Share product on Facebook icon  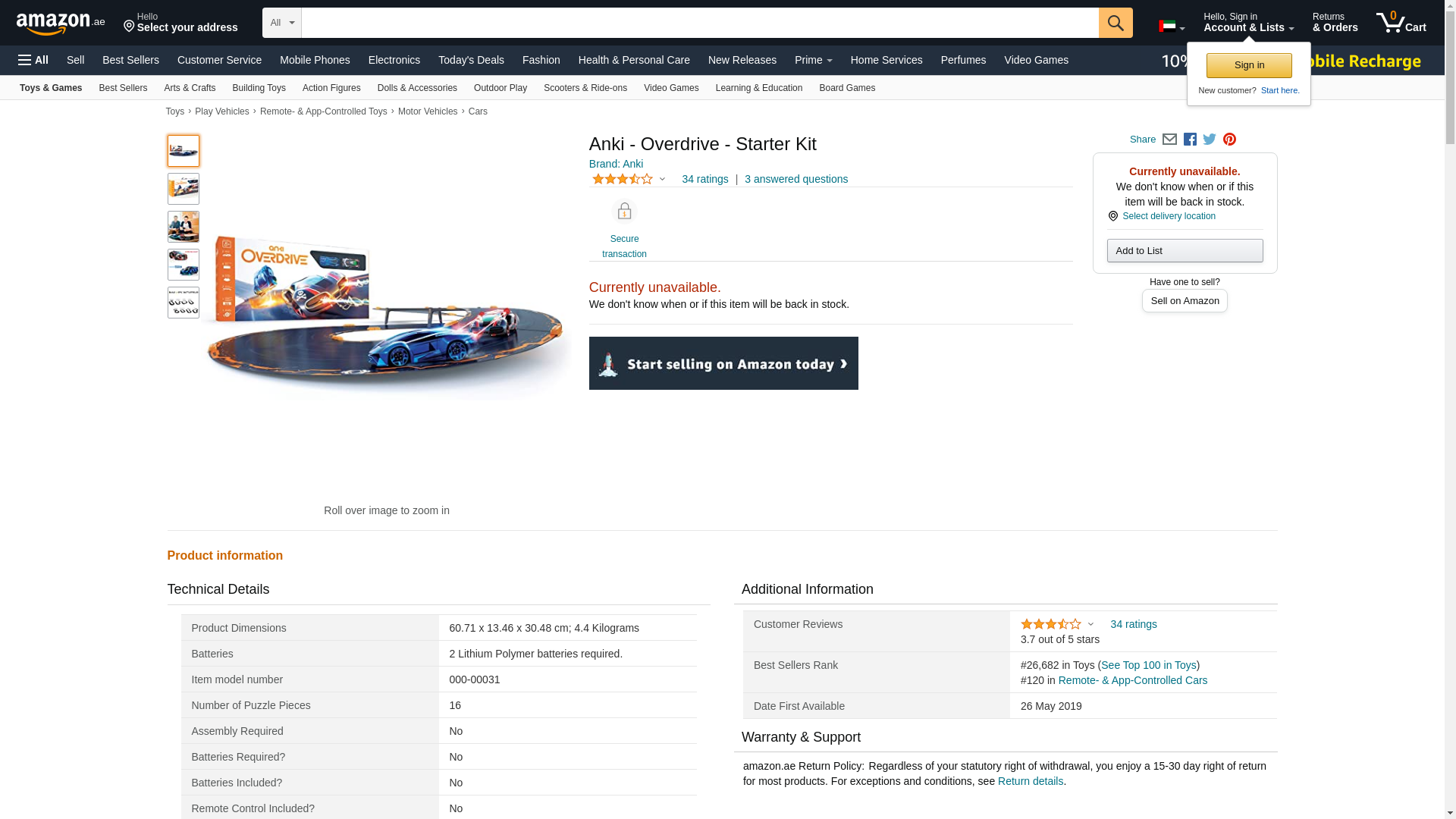point(1190,140)
